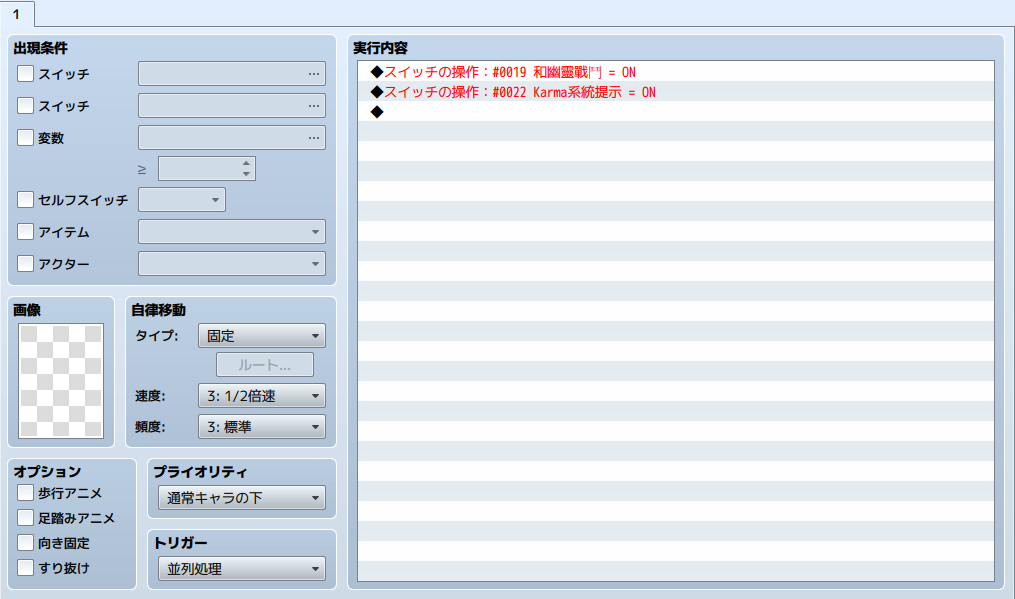Open the first スイッチ selector ellipsis
This screenshot has height=599, width=1015.
314,74
